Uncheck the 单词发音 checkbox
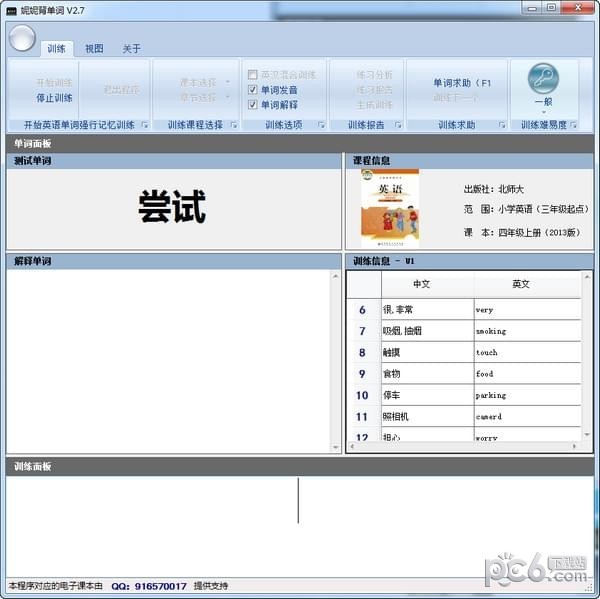This screenshot has width=600, height=599. coord(252,90)
